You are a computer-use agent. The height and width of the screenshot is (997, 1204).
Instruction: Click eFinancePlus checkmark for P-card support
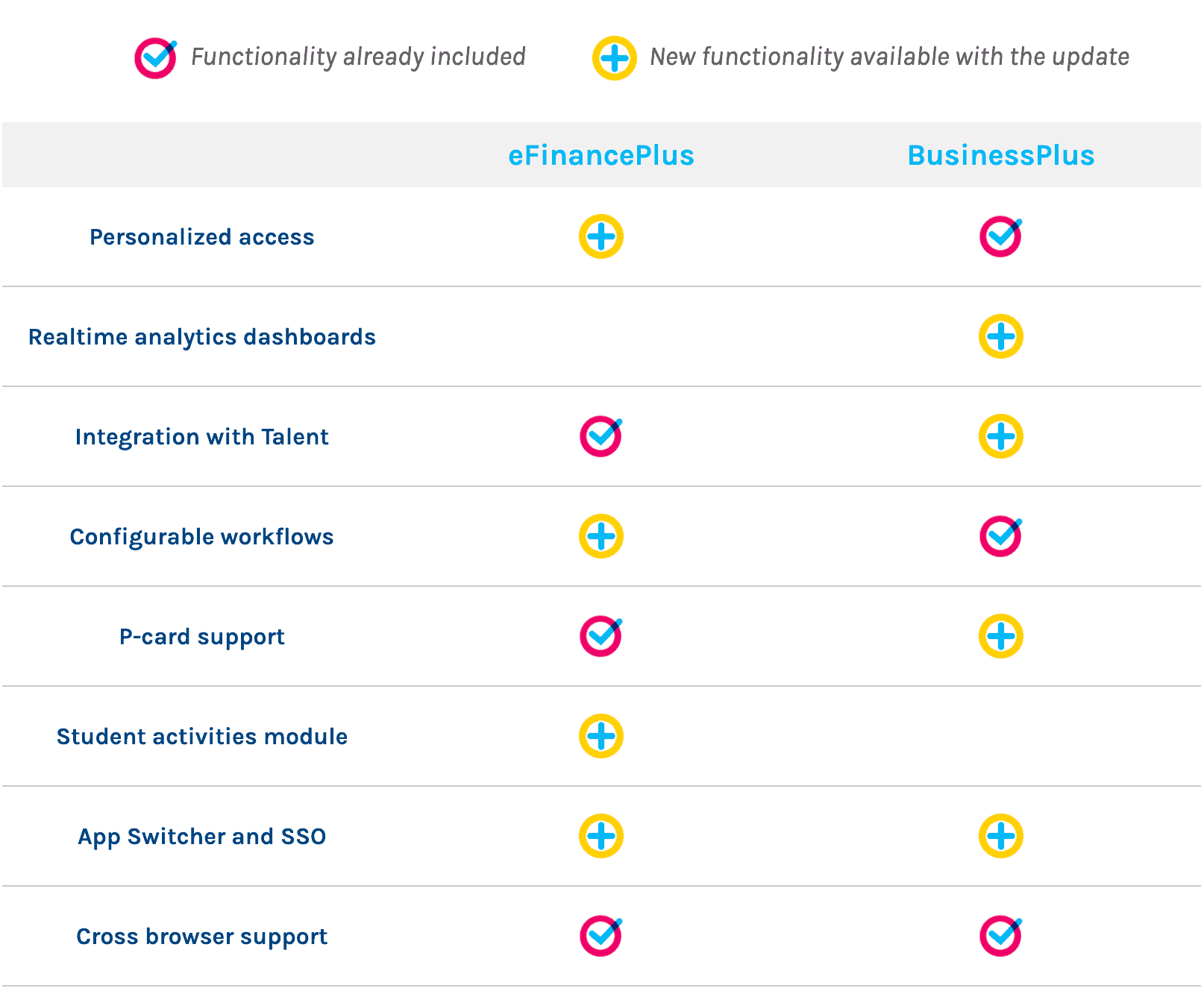pos(601,637)
